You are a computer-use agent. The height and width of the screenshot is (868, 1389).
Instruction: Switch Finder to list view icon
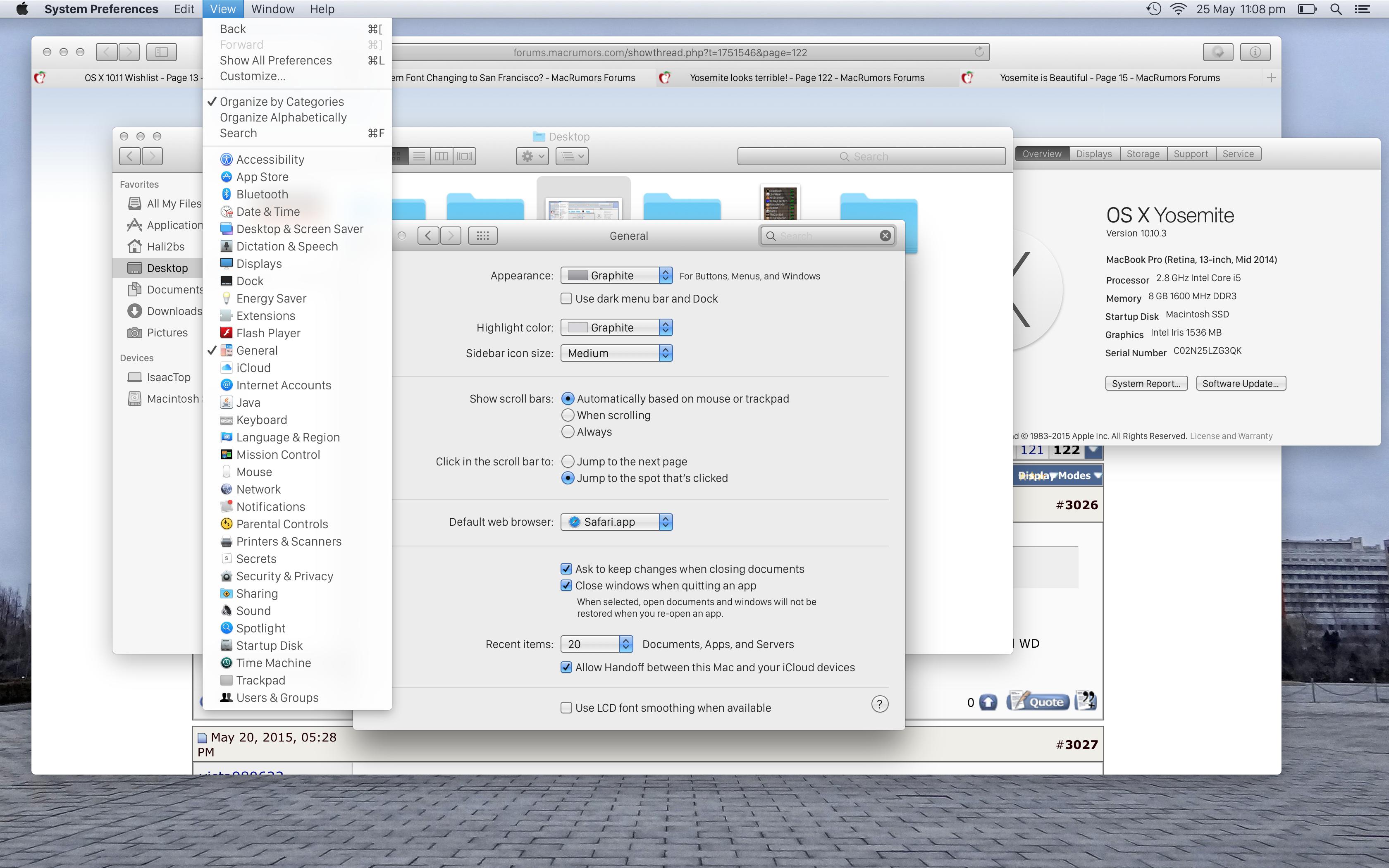tap(419, 156)
